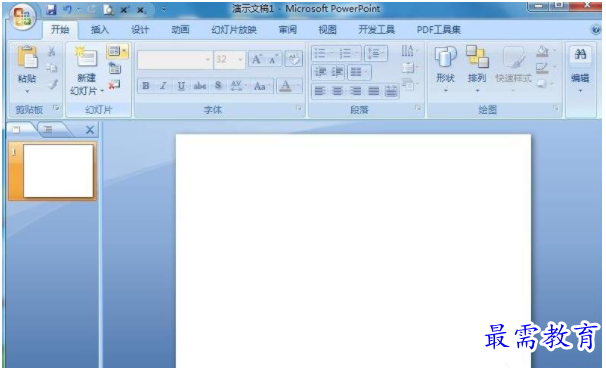Open the 设计 ribbon tab
This screenshot has height=368, width=606.
click(140, 29)
